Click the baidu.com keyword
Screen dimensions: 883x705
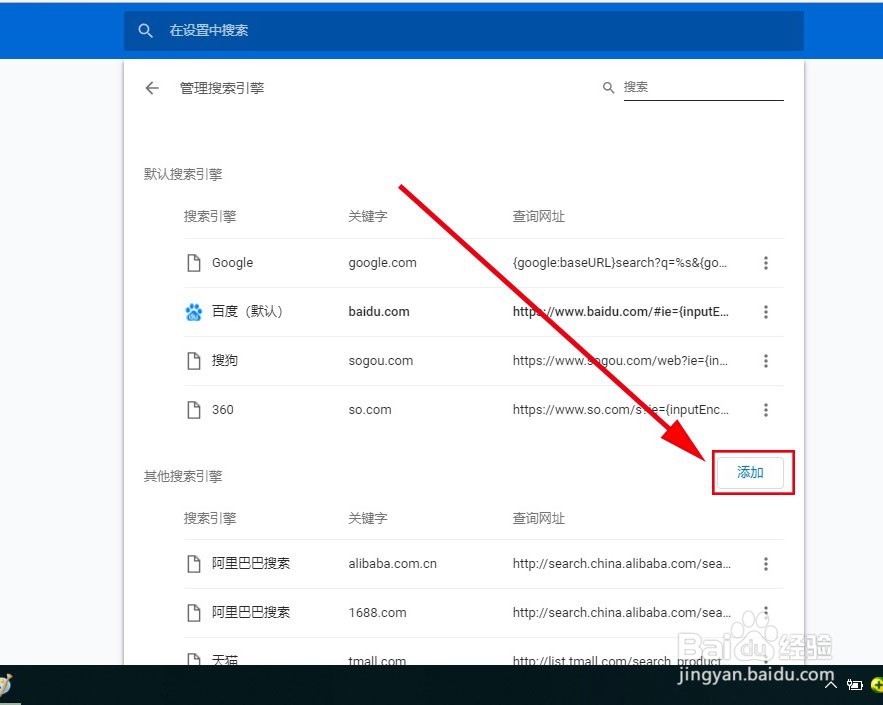(x=379, y=311)
